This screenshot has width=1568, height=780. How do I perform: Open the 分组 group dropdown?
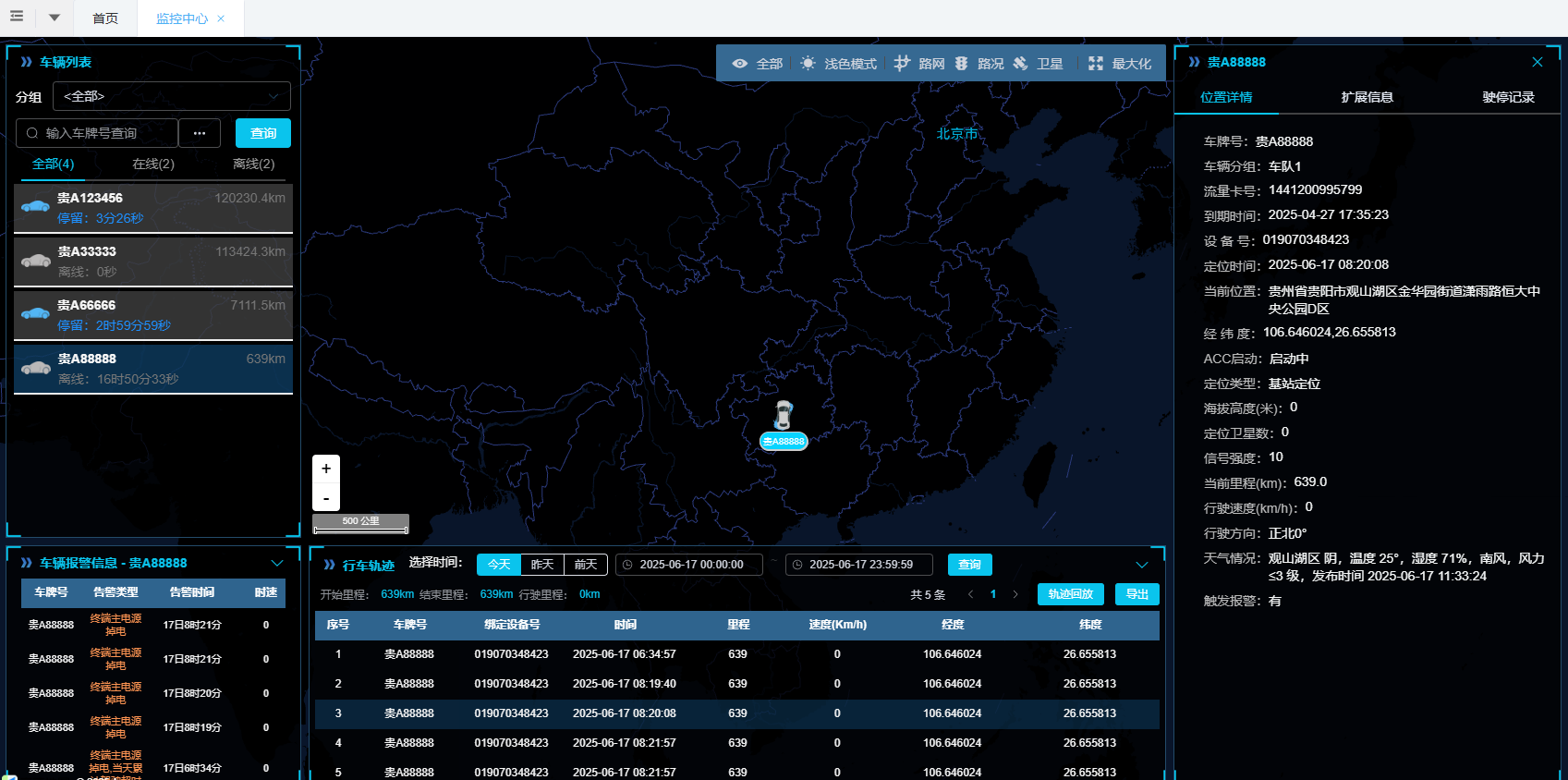tap(171, 96)
